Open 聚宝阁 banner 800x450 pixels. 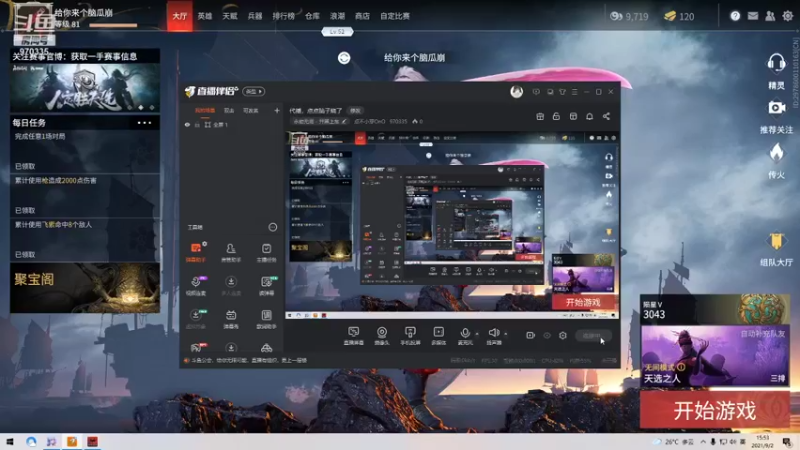[x=85, y=288]
